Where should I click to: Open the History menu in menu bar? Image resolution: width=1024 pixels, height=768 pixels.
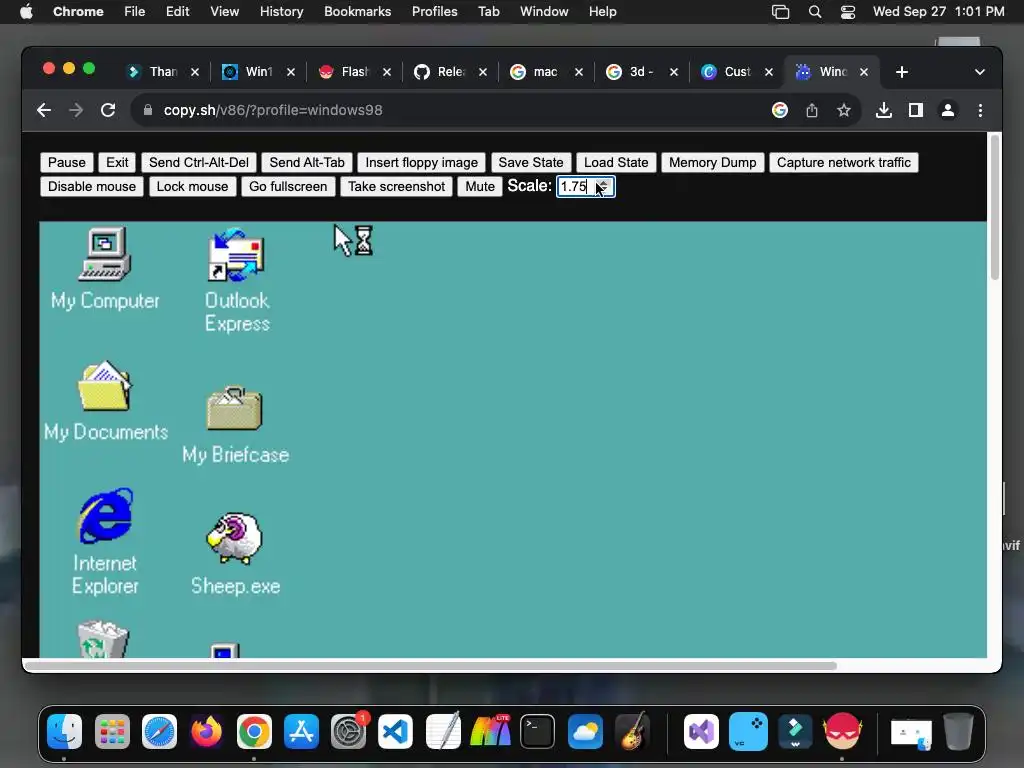click(x=281, y=12)
